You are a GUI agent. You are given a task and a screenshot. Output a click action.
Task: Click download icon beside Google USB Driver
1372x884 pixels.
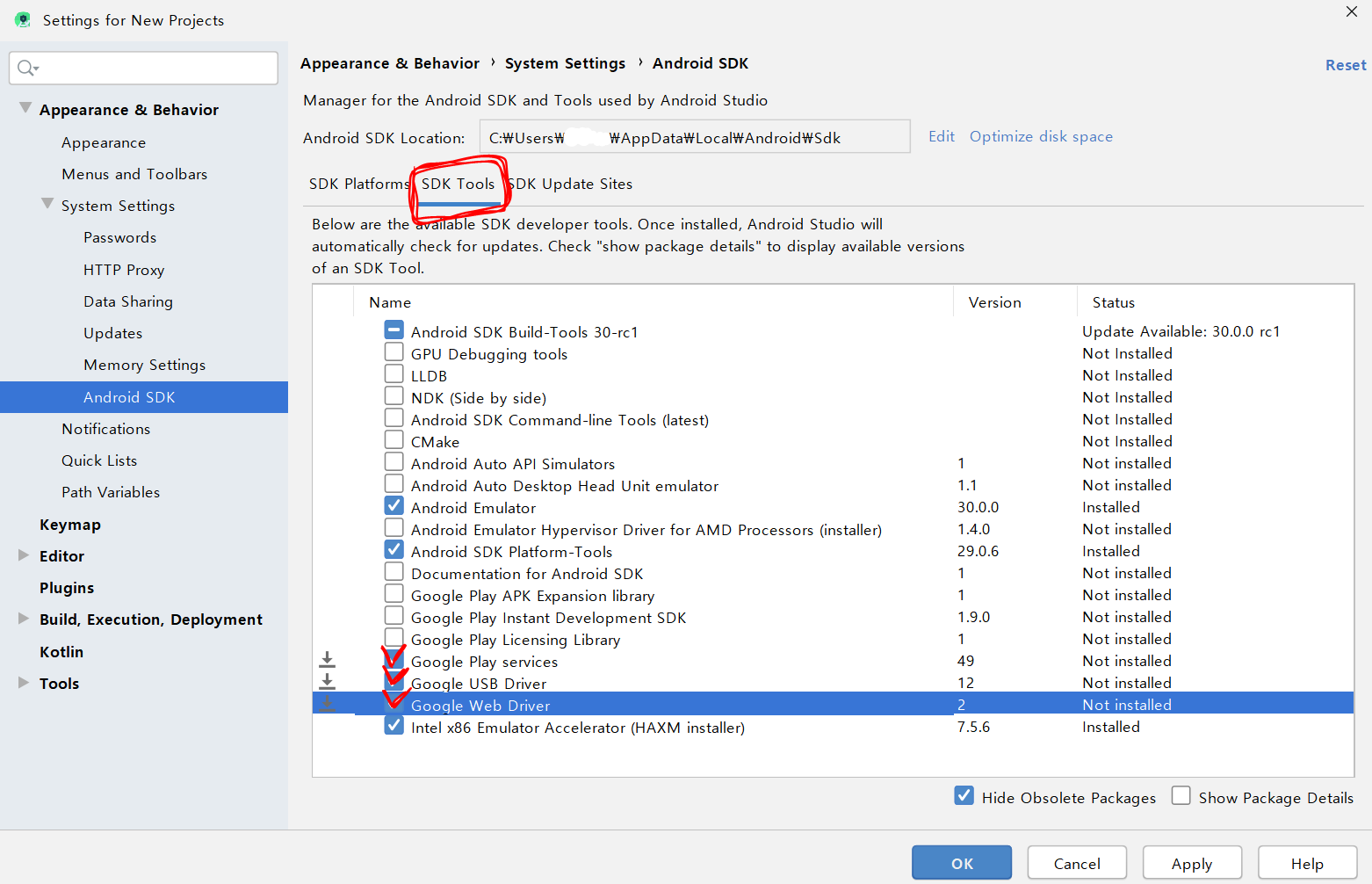pos(327,682)
